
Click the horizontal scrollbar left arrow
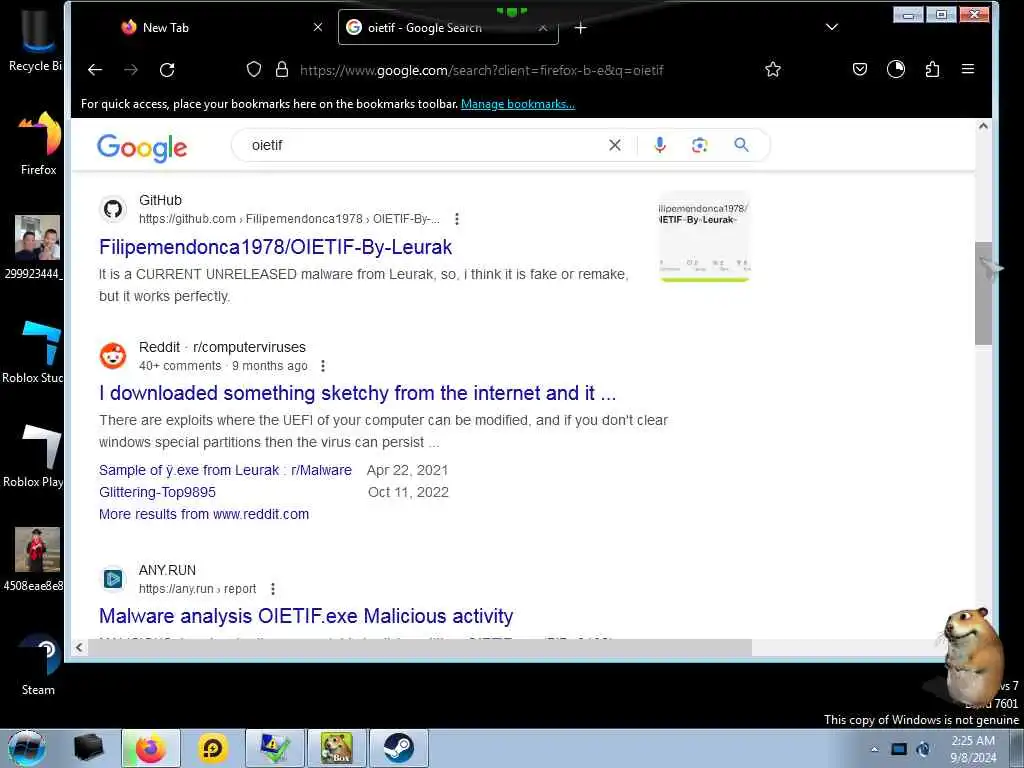coord(79,647)
